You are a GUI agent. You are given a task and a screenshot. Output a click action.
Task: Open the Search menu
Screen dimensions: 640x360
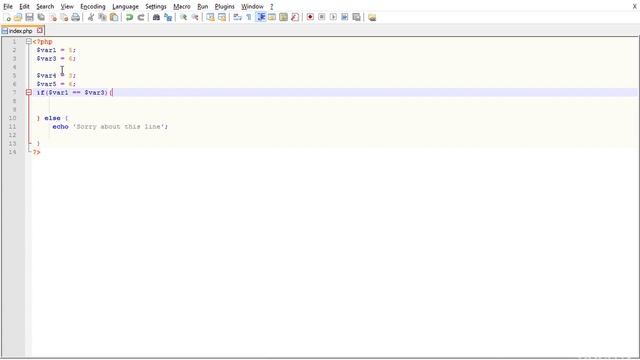pyautogui.click(x=45, y=7)
